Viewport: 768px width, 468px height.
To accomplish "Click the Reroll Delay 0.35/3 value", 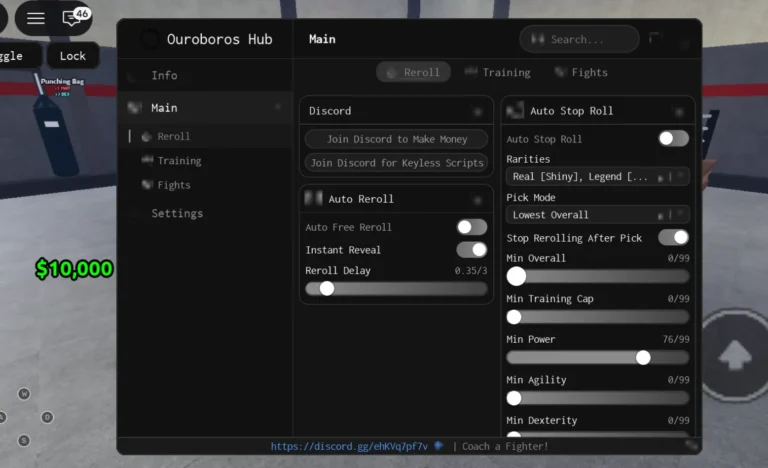I will [470, 271].
